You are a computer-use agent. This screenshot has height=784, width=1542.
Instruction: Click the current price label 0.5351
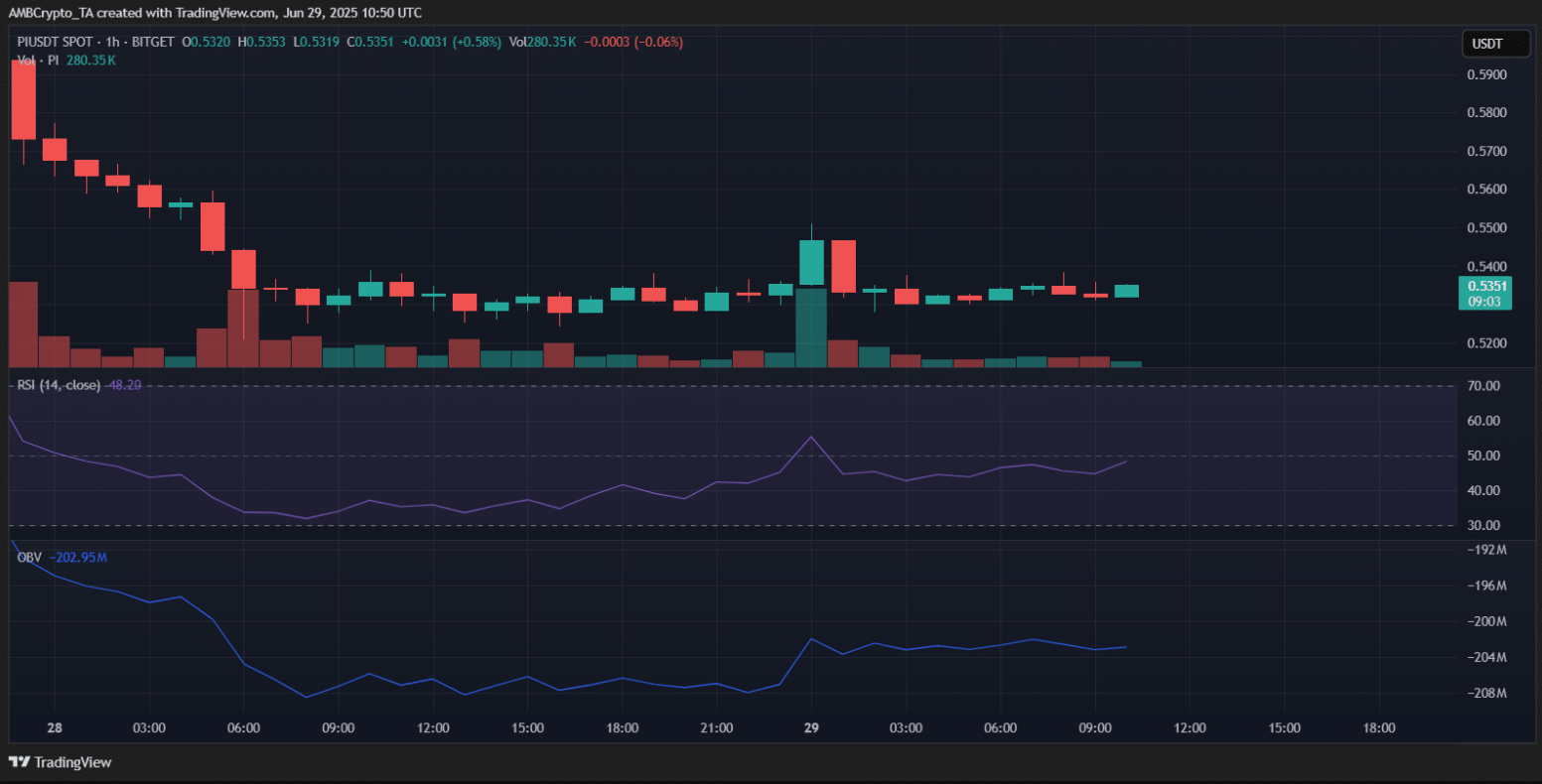pyautogui.click(x=1484, y=286)
